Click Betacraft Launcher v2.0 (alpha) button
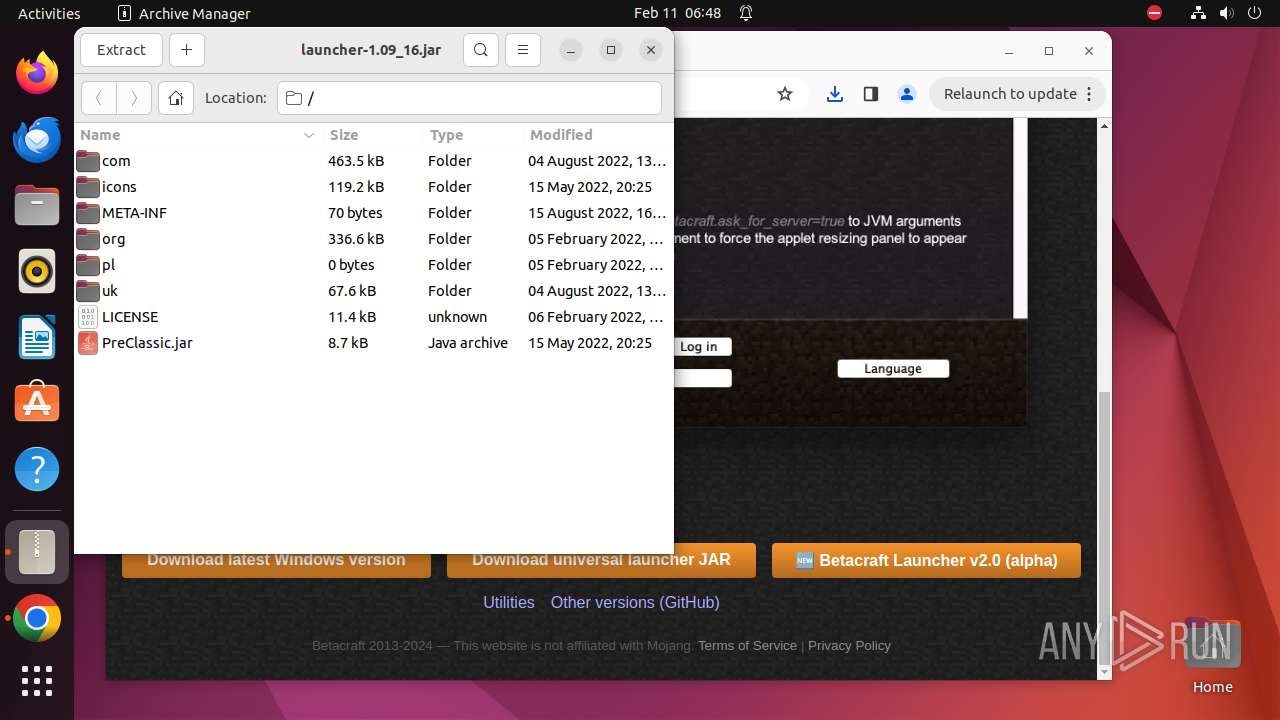1280x720 pixels. click(926, 560)
